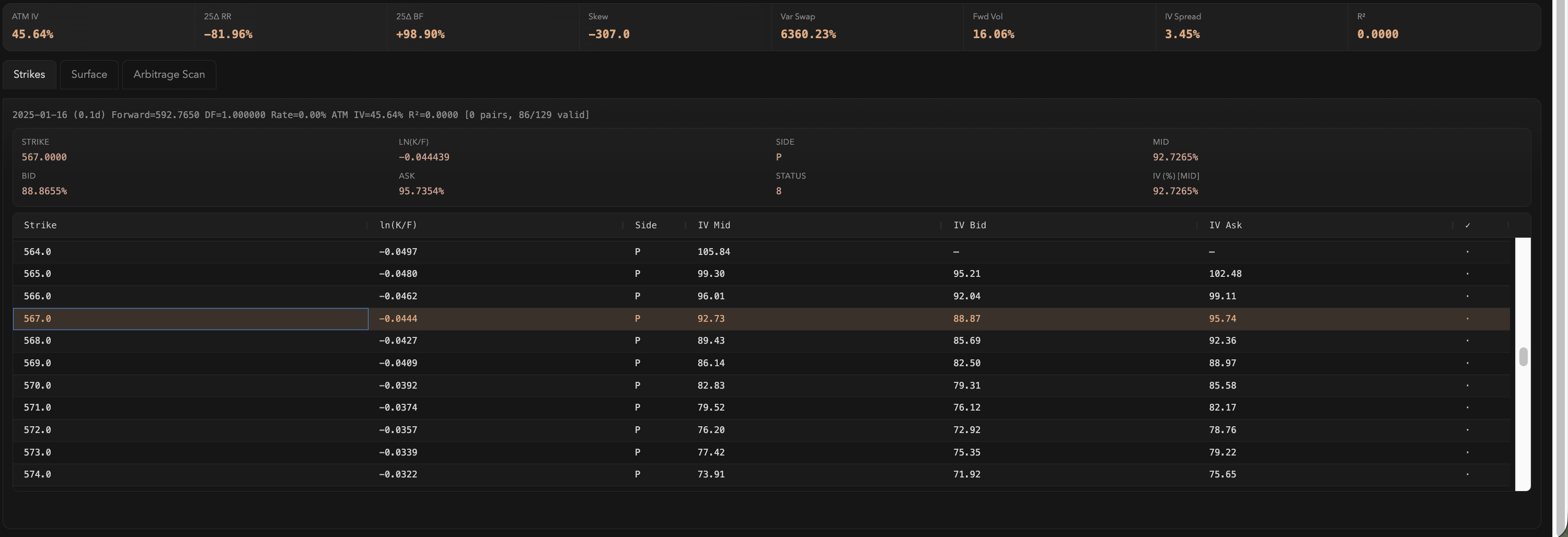Switch to the Surface tab
Viewport: 1568px width, 537px height.
pyautogui.click(x=89, y=74)
